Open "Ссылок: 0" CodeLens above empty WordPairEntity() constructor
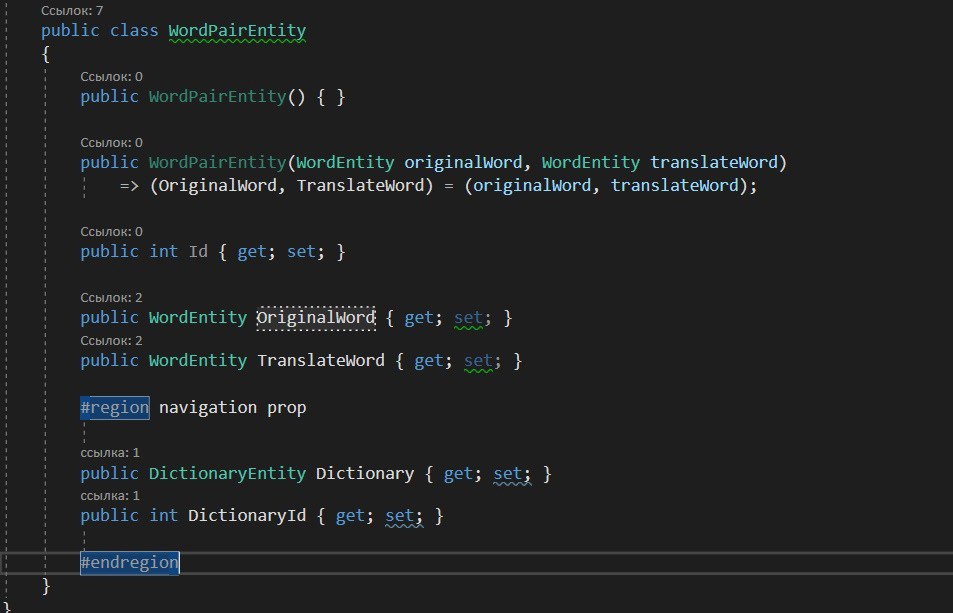 (111, 77)
